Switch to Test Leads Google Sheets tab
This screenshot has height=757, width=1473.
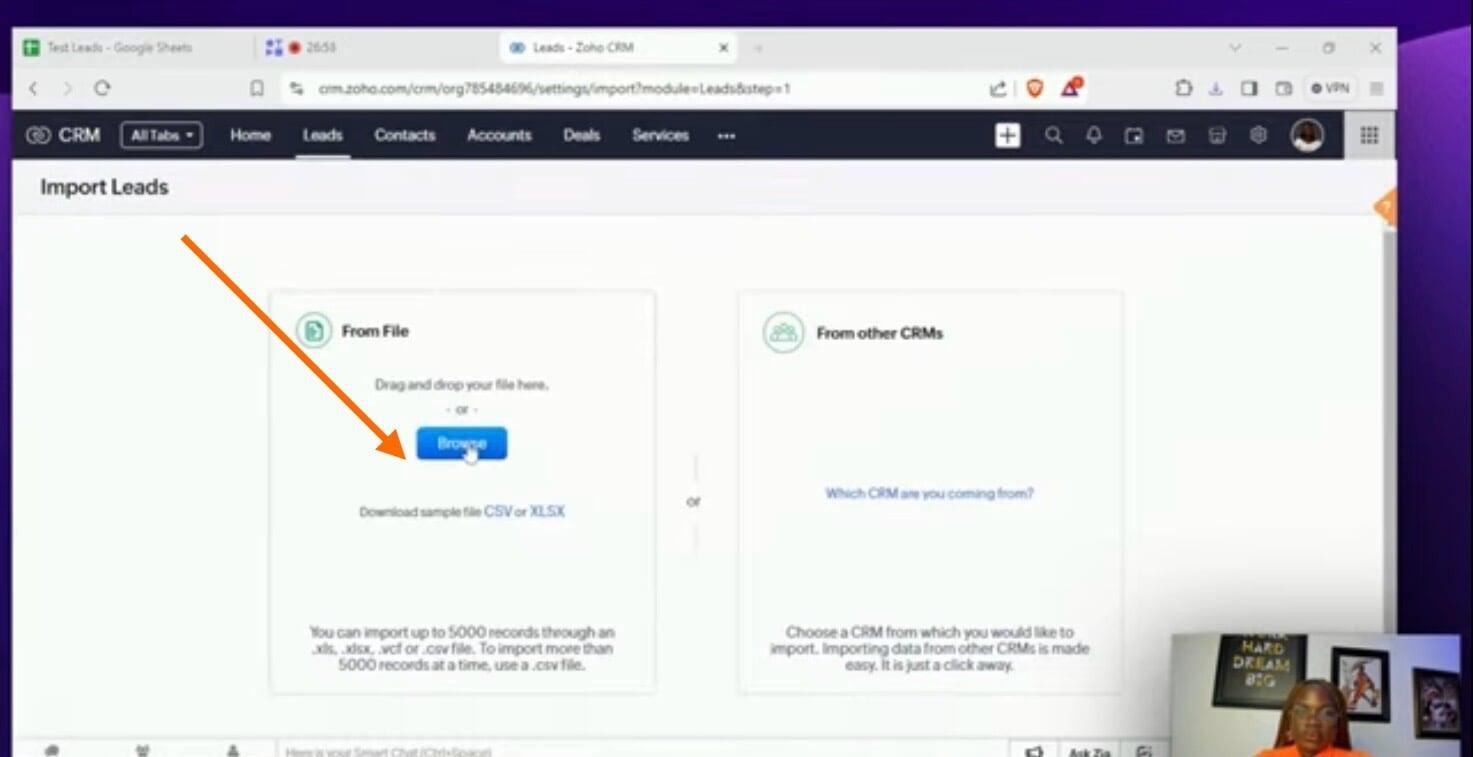120,48
